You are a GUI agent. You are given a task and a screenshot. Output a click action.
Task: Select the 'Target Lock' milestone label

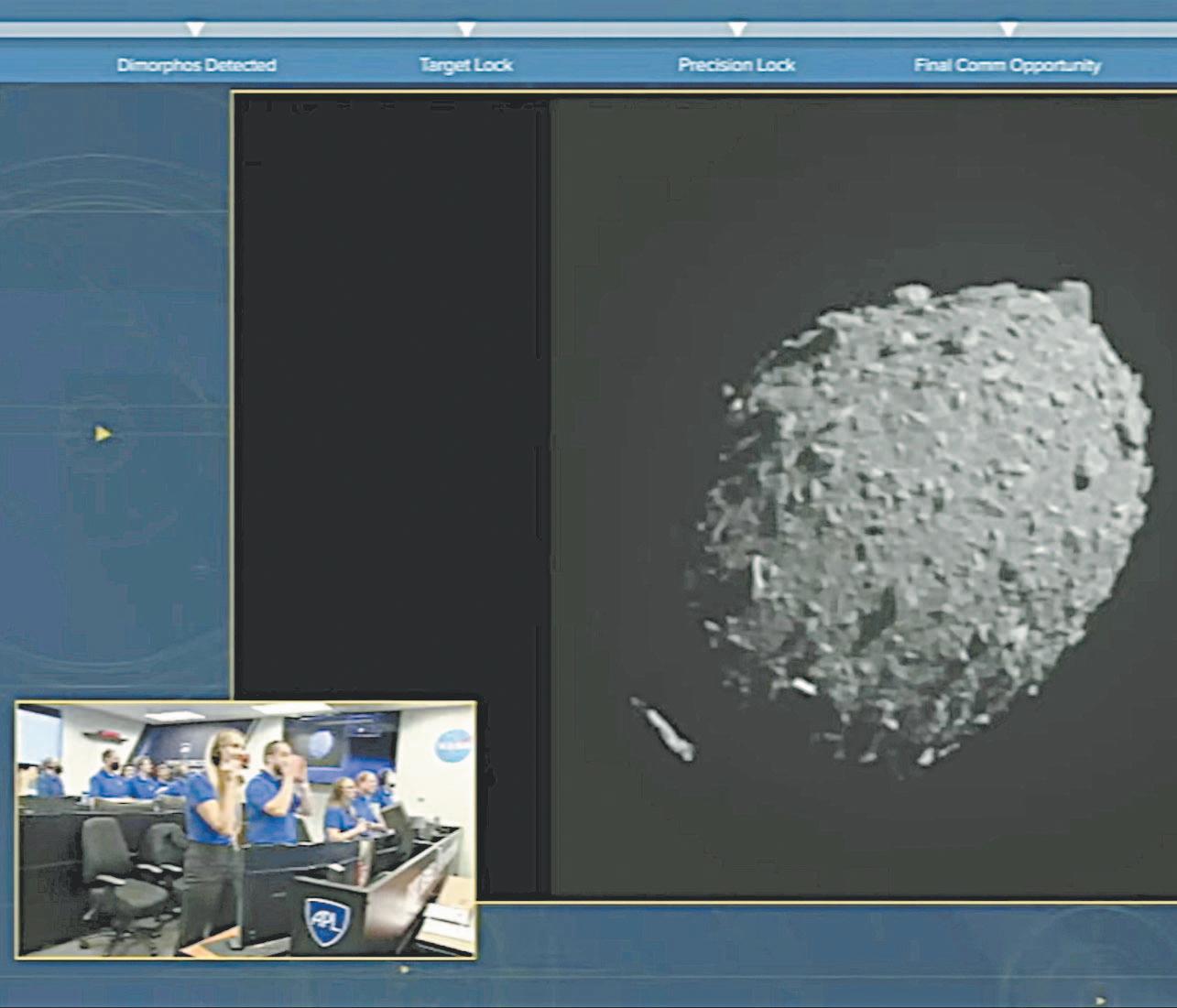click(x=466, y=65)
